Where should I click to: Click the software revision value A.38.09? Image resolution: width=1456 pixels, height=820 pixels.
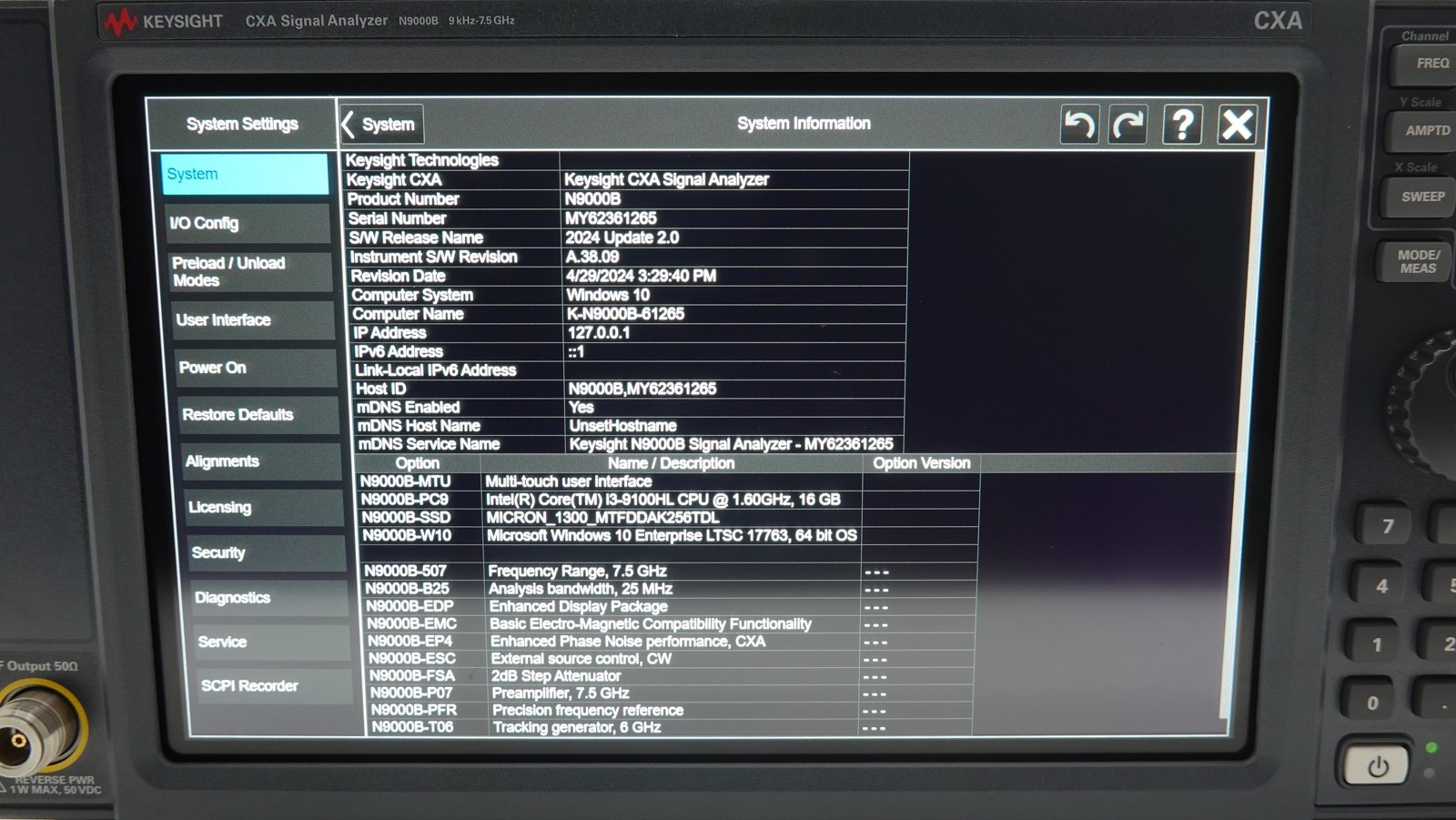click(x=592, y=257)
